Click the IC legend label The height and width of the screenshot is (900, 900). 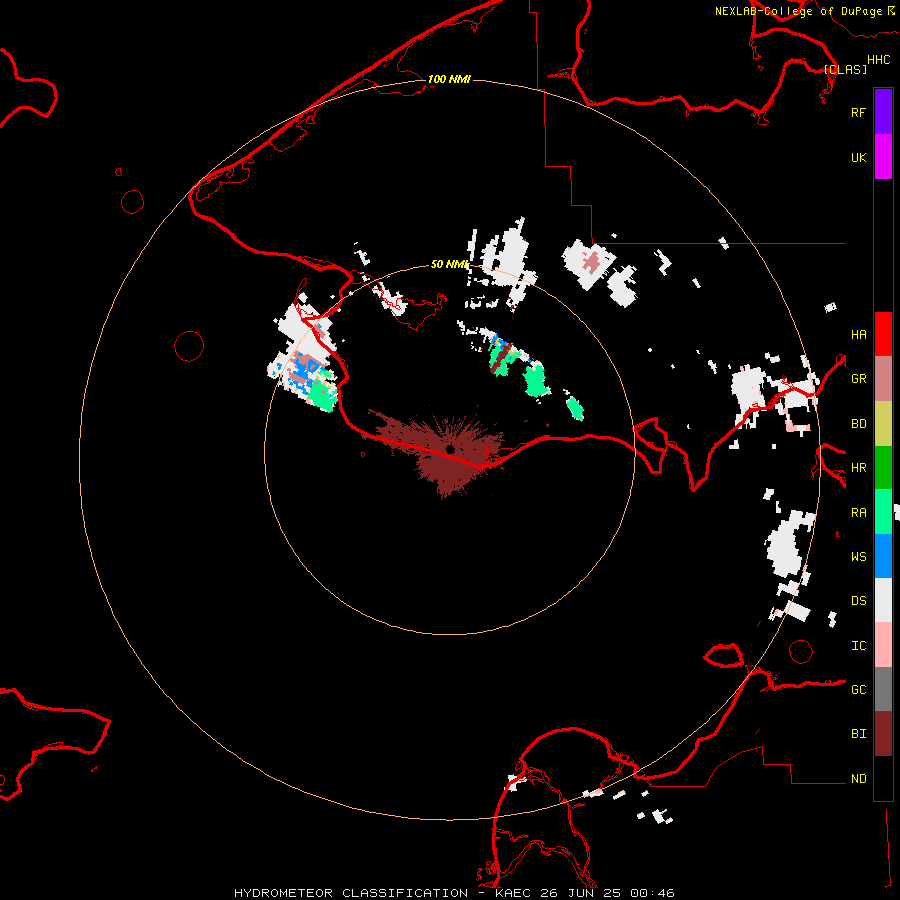tap(858, 646)
